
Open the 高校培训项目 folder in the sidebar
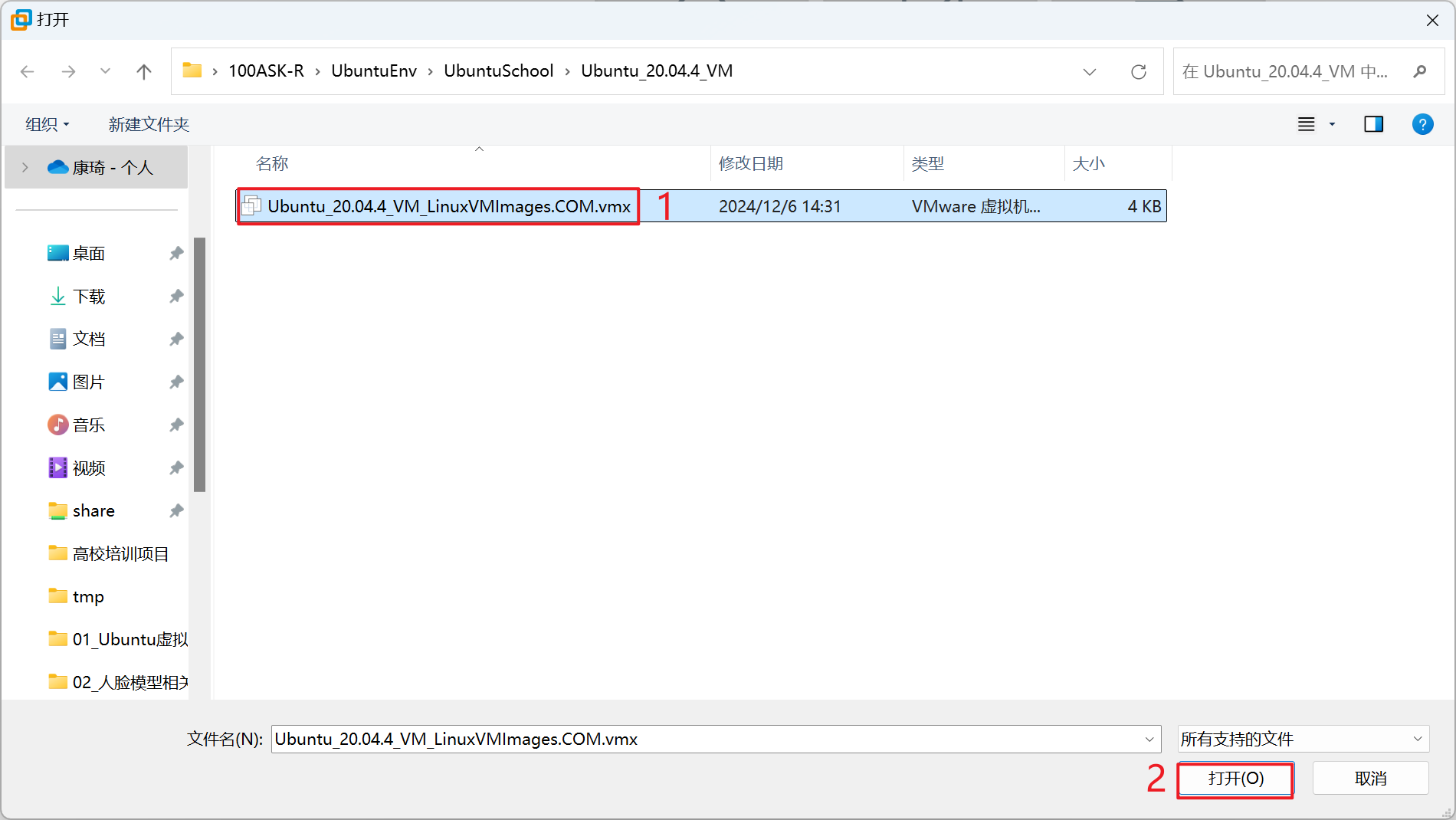pos(120,553)
